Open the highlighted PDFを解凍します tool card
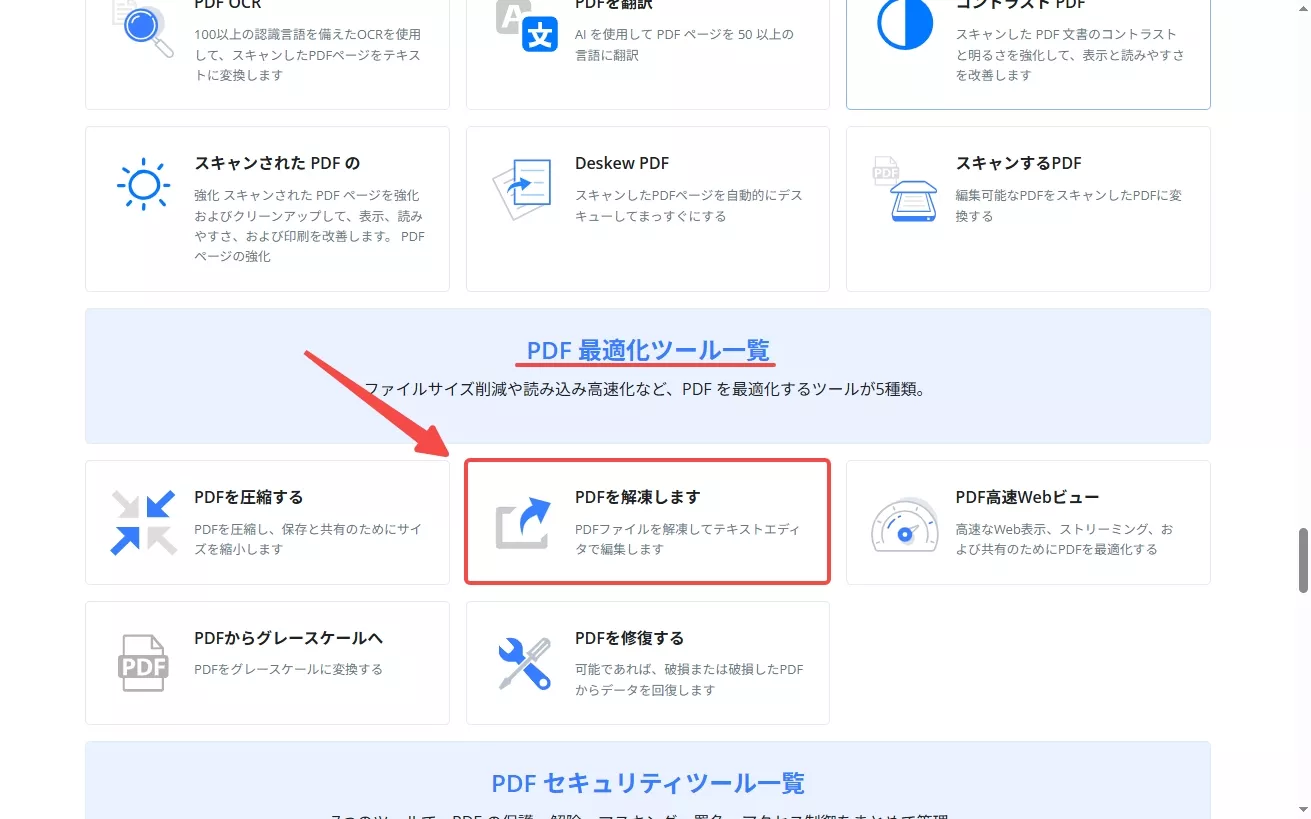This screenshot has width=1311, height=819. [x=647, y=521]
